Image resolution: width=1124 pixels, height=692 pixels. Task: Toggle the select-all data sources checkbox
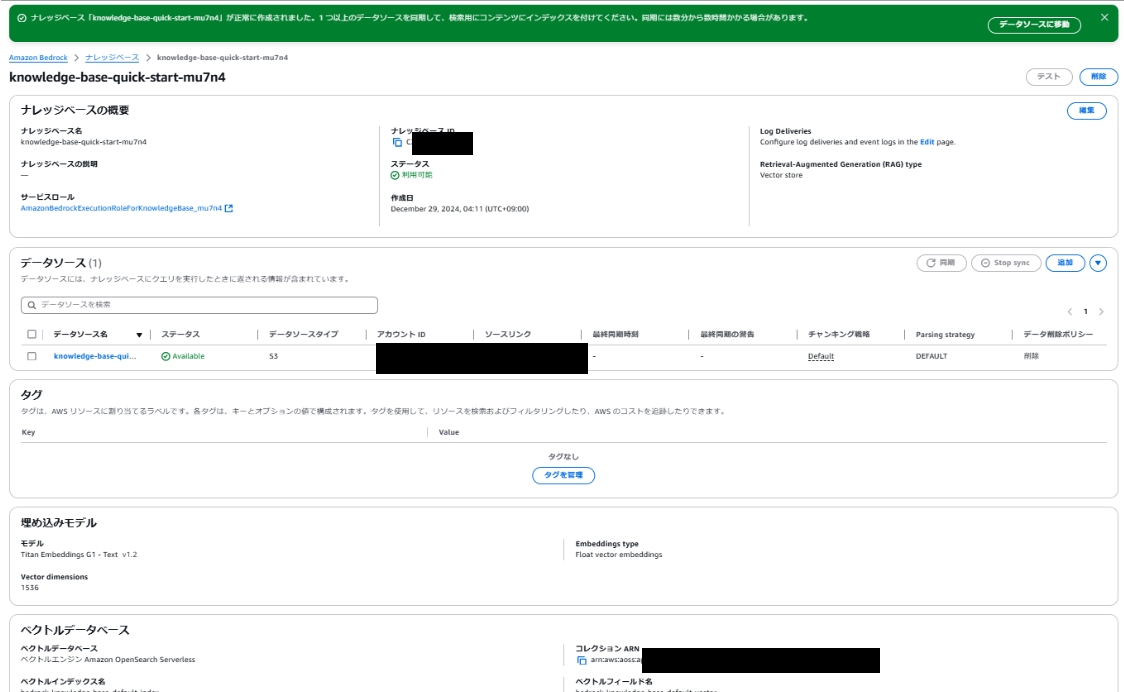32,334
